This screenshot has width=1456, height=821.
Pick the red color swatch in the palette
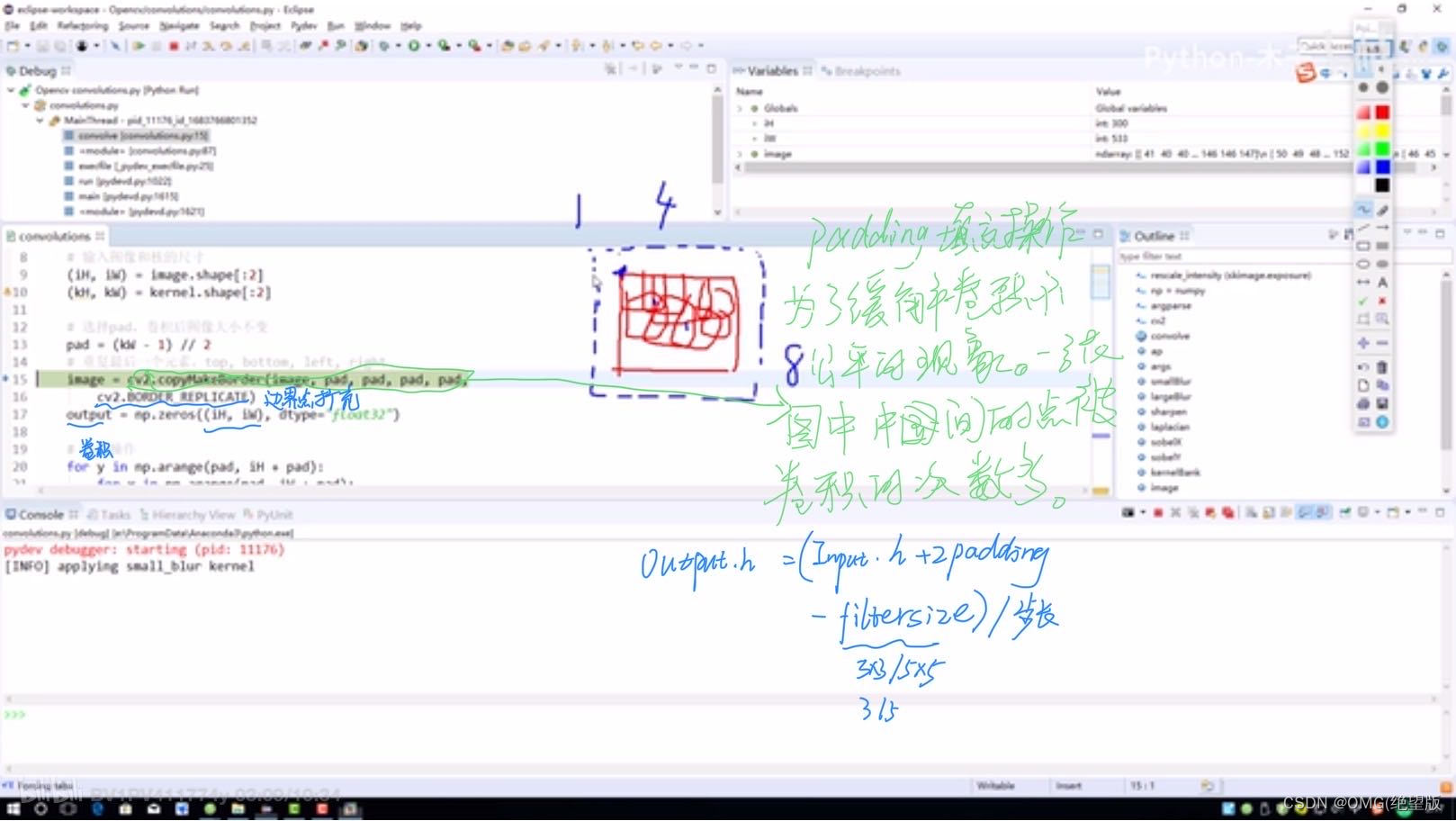tap(1382, 111)
